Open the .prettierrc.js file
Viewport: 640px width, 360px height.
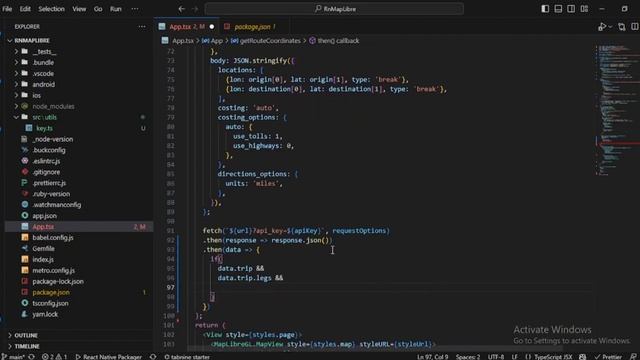(x=49, y=183)
